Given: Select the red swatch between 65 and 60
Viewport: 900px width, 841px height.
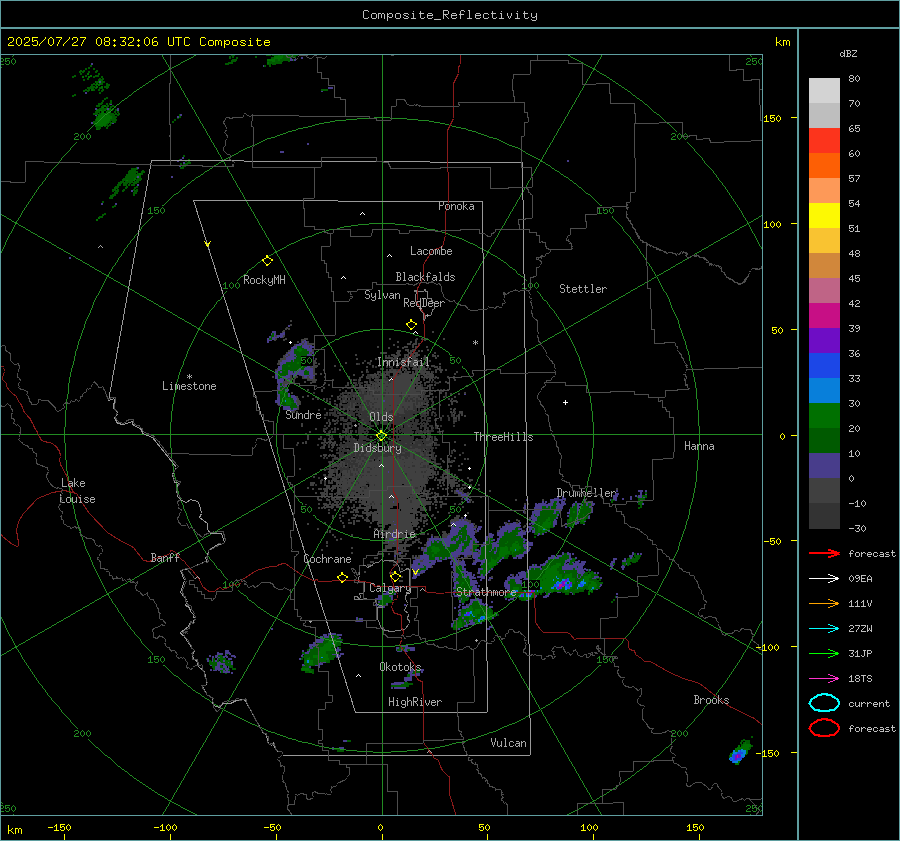Looking at the screenshot, I should (x=824, y=141).
